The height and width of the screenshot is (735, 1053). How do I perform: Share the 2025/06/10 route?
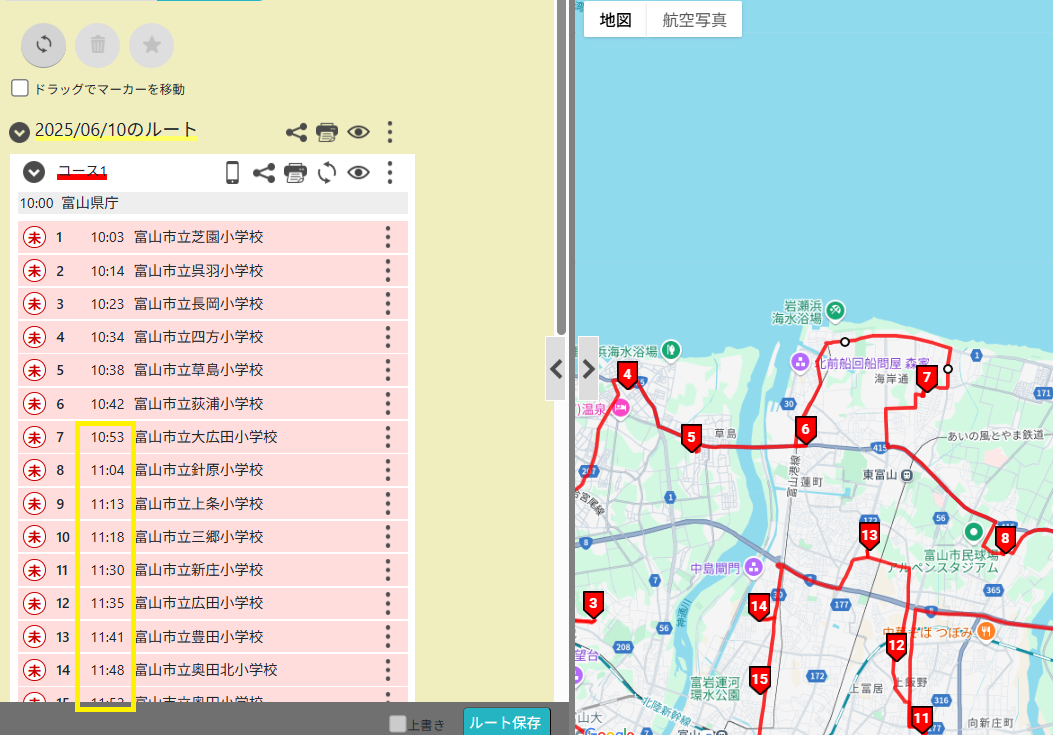tap(295, 131)
